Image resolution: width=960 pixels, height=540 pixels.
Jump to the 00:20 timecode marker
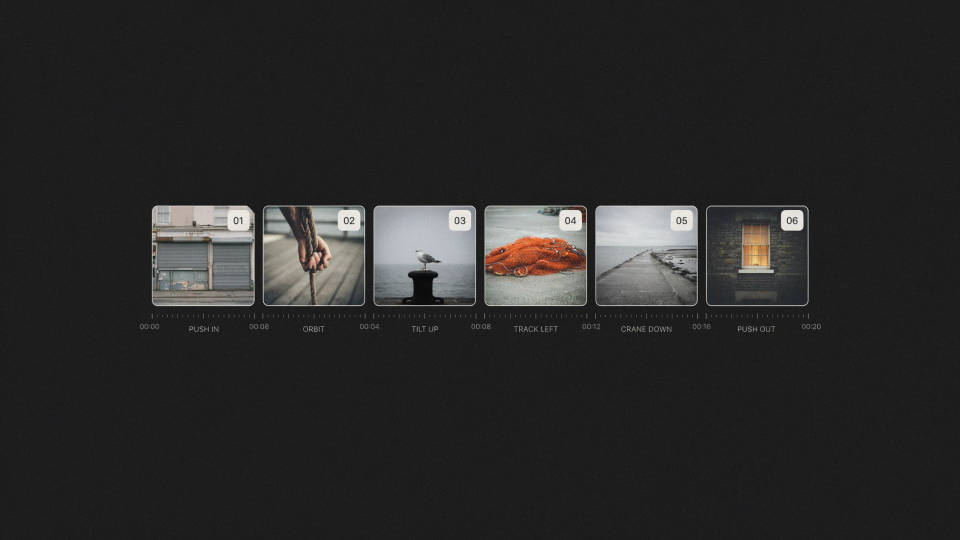coord(812,326)
